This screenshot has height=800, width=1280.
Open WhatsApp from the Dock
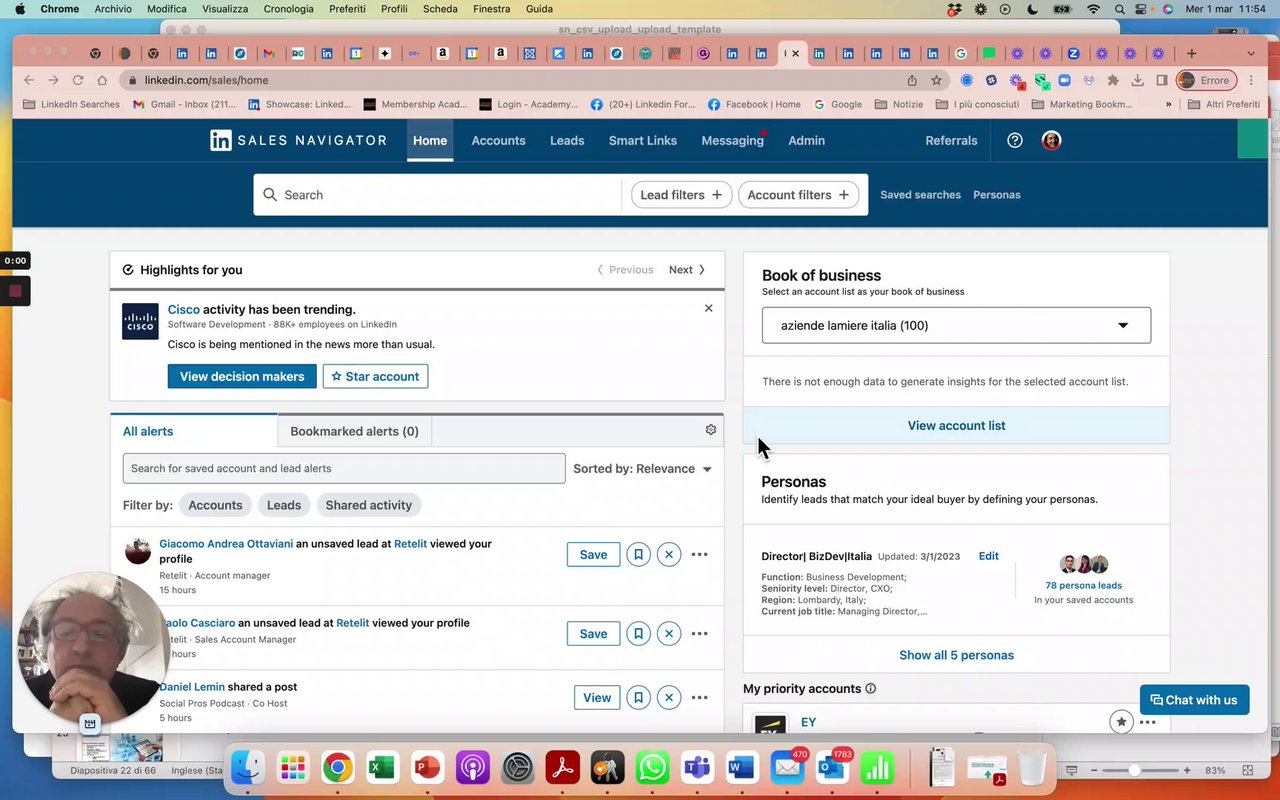coord(653,768)
